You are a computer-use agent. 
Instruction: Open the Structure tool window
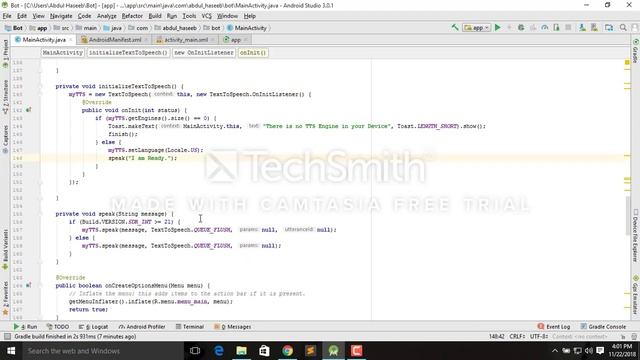click(x=5, y=97)
